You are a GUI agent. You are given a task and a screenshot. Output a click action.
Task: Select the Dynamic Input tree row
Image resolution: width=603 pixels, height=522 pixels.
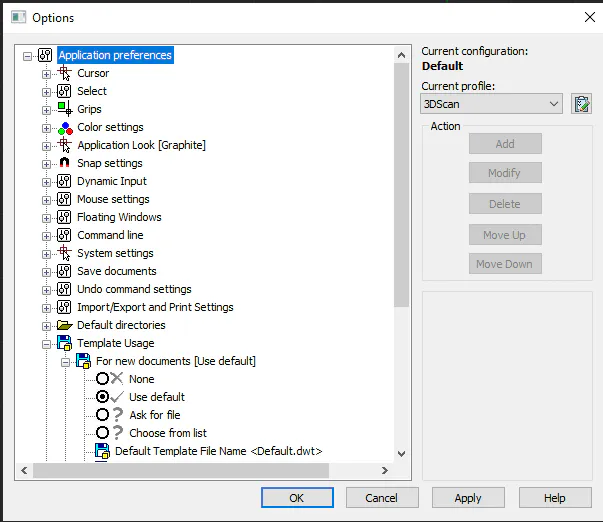pyautogui.click(x=112, y=181)
